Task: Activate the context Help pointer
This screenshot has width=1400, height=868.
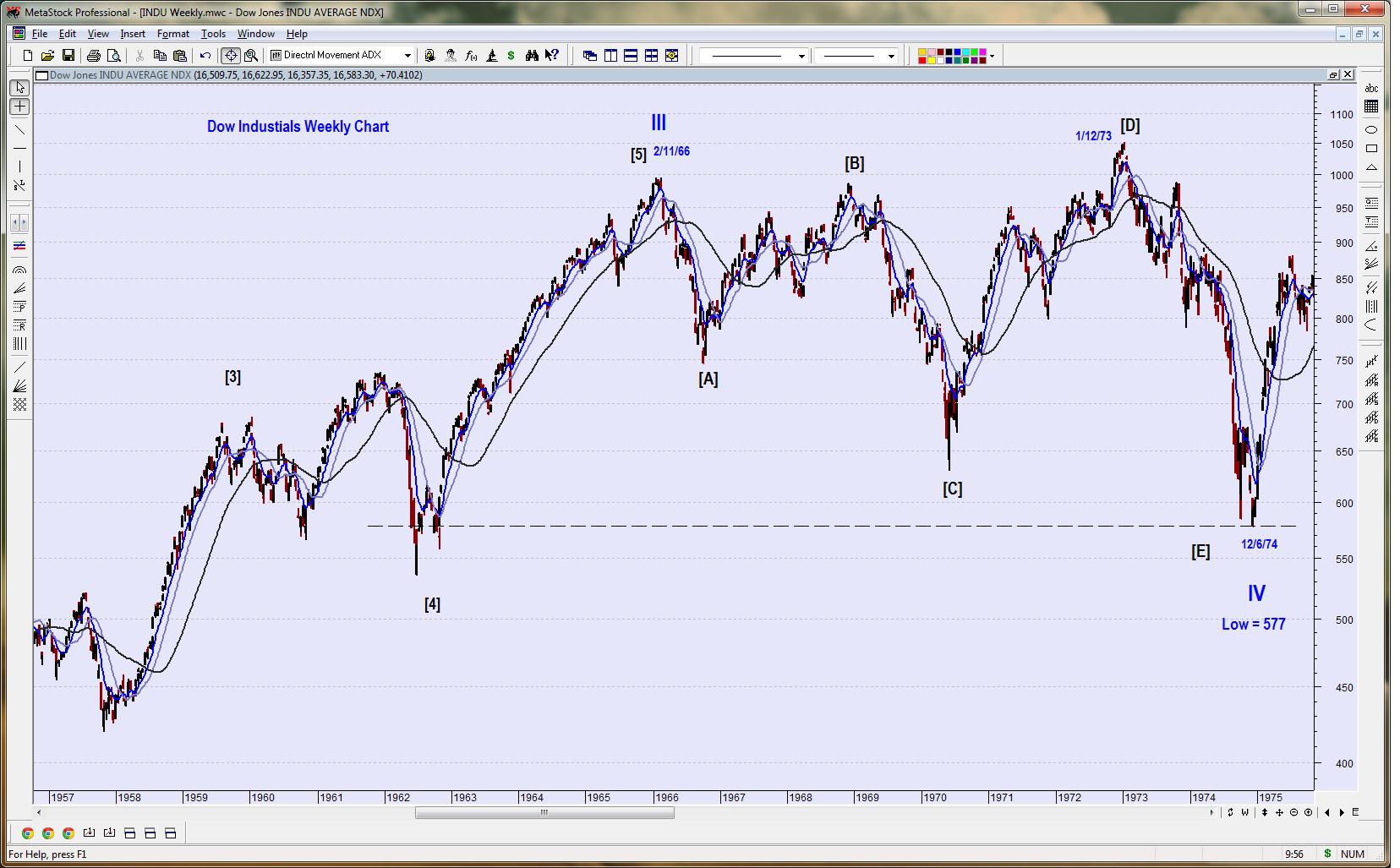Action: 551,55
